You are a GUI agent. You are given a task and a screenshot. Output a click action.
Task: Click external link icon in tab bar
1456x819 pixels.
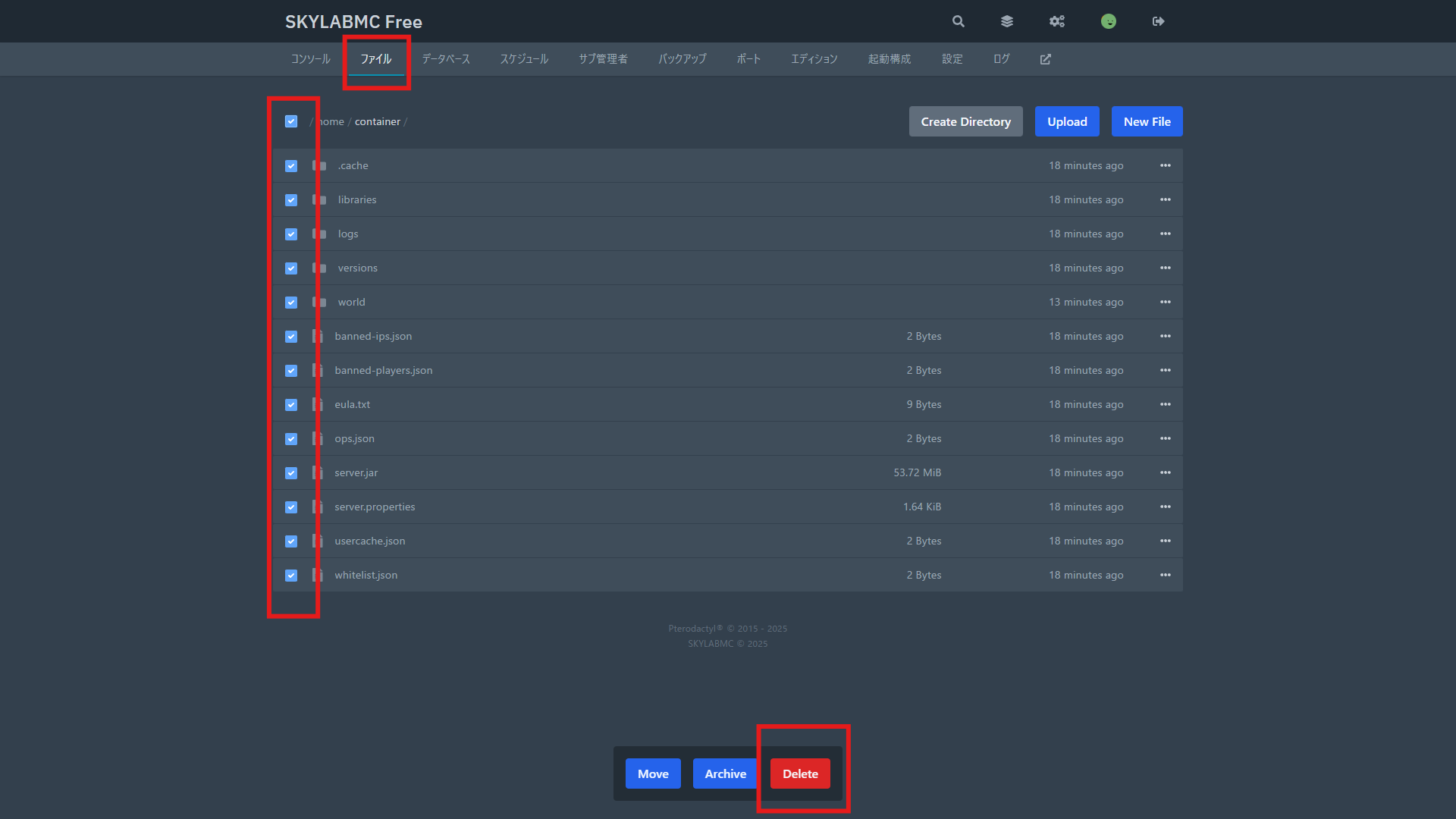pyautogui.click(x=1045, y=59)
